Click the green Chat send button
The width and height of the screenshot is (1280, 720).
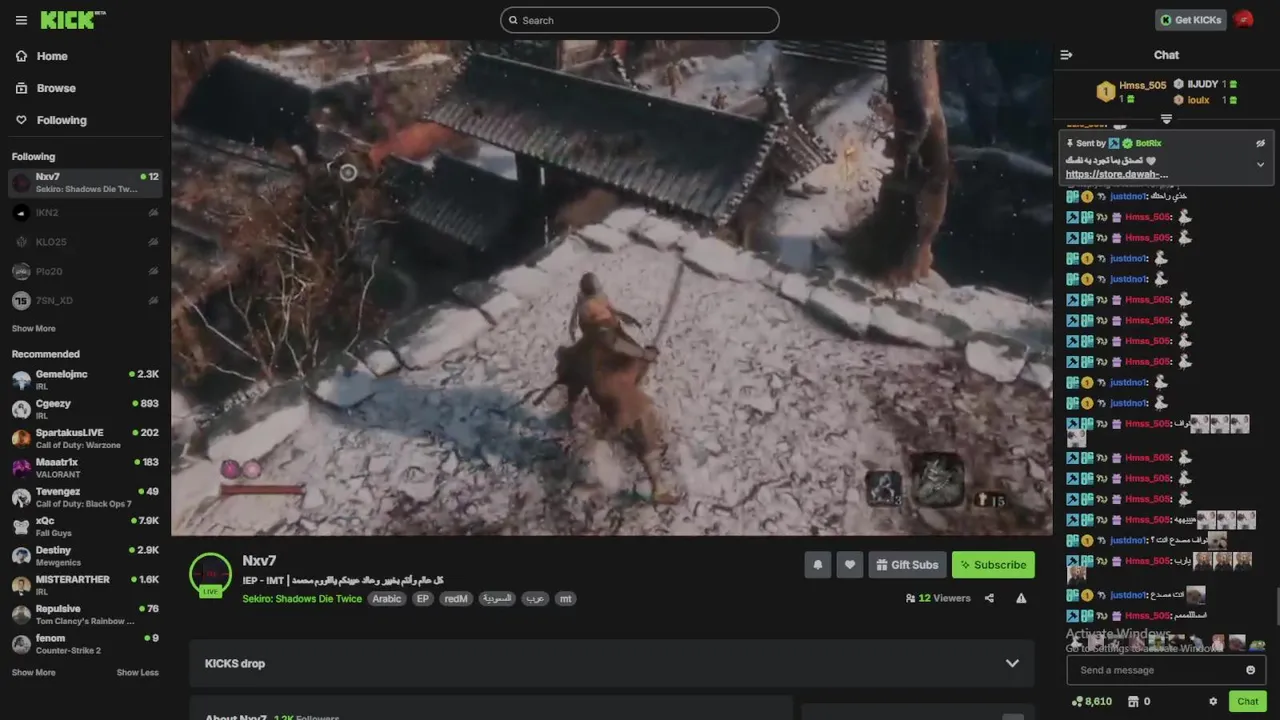click(x=1247, y=701)
